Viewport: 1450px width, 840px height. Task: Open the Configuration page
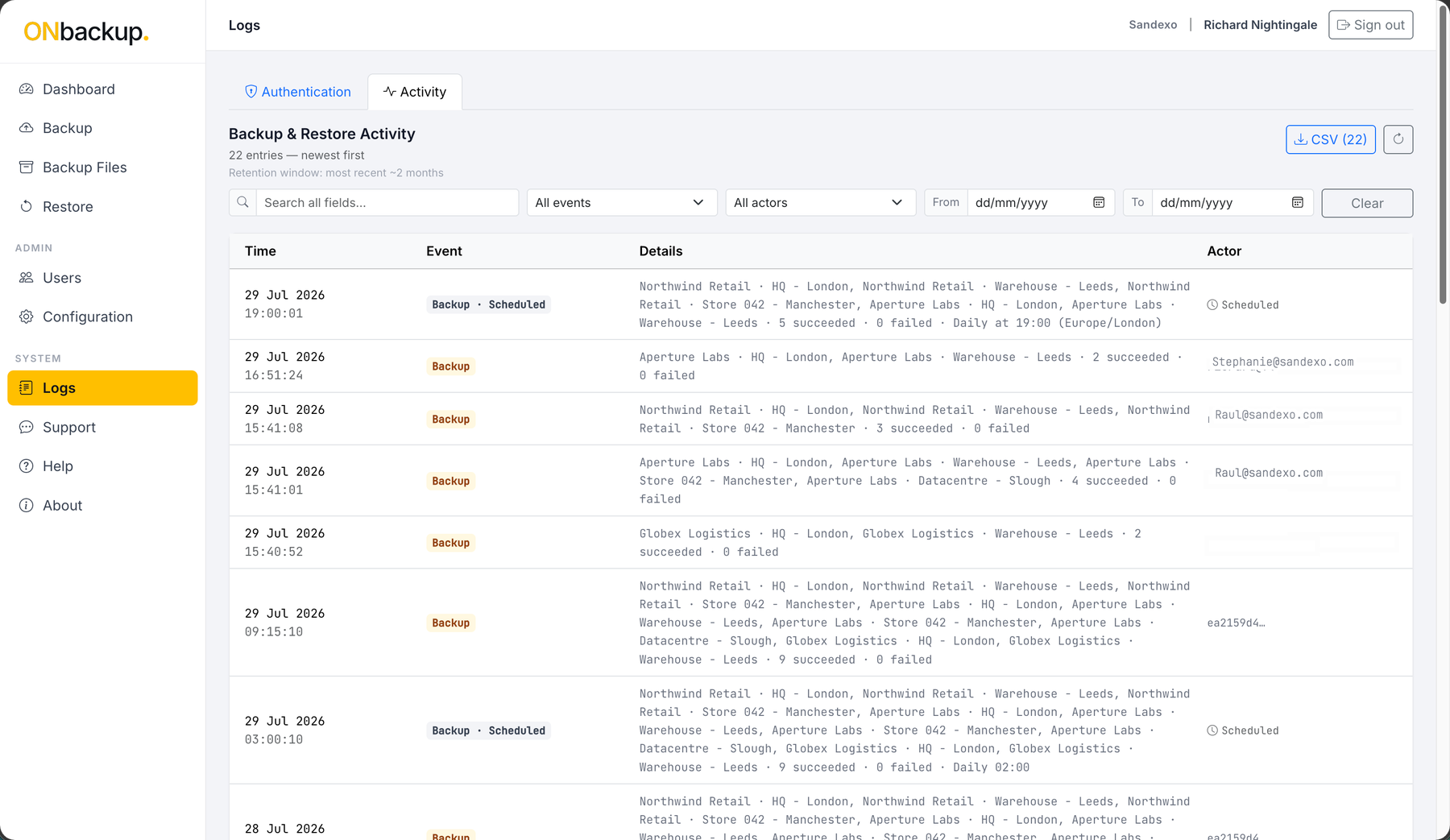pyautogui.click(x=102, y=317)
